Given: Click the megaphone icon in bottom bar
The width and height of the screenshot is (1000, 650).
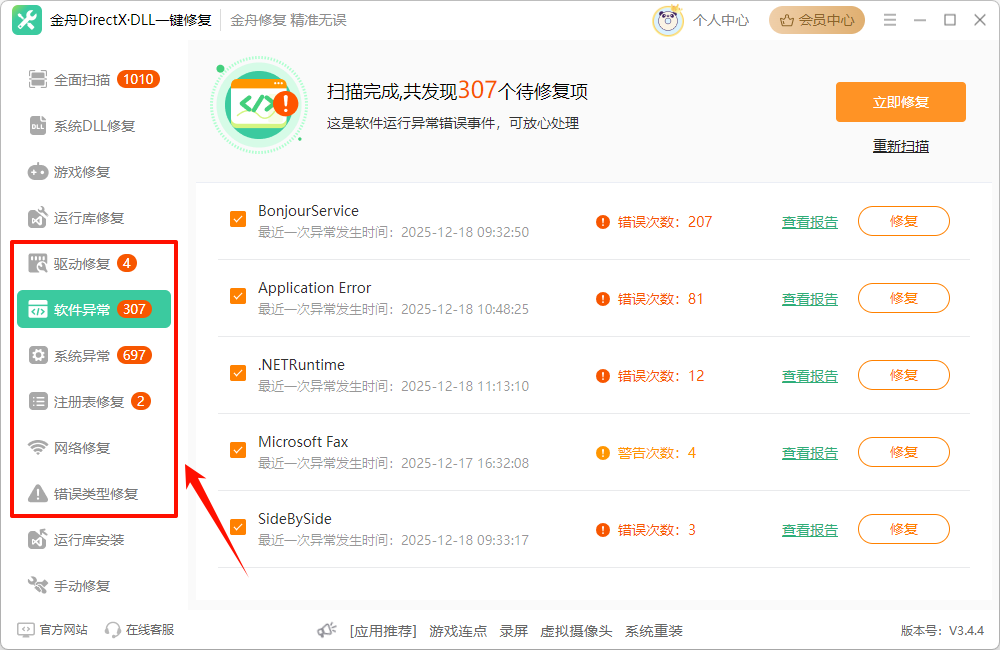Looking at the screenshot, I should pos(326,631).
